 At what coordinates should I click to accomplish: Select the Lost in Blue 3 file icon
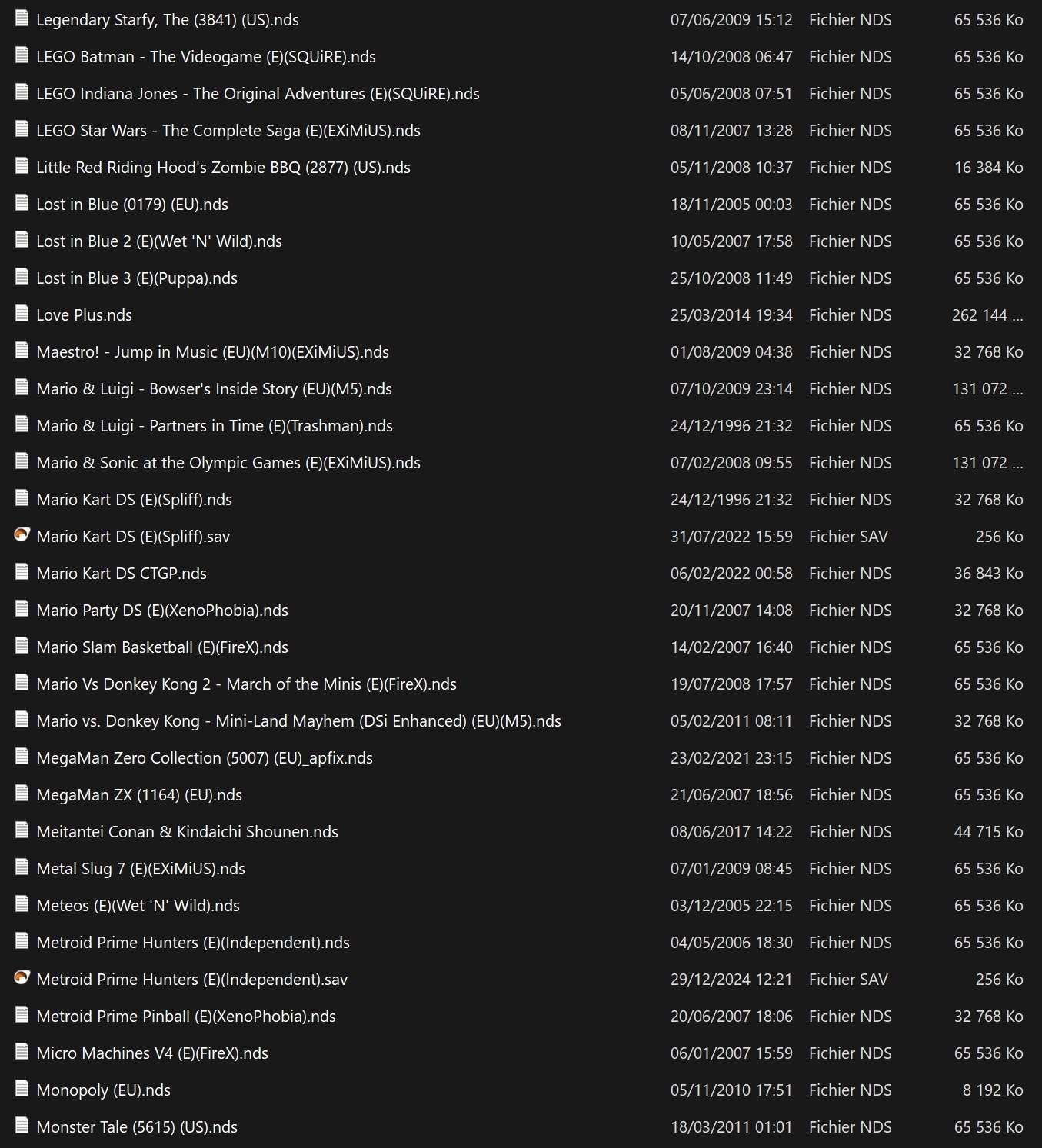coord(22,277)
